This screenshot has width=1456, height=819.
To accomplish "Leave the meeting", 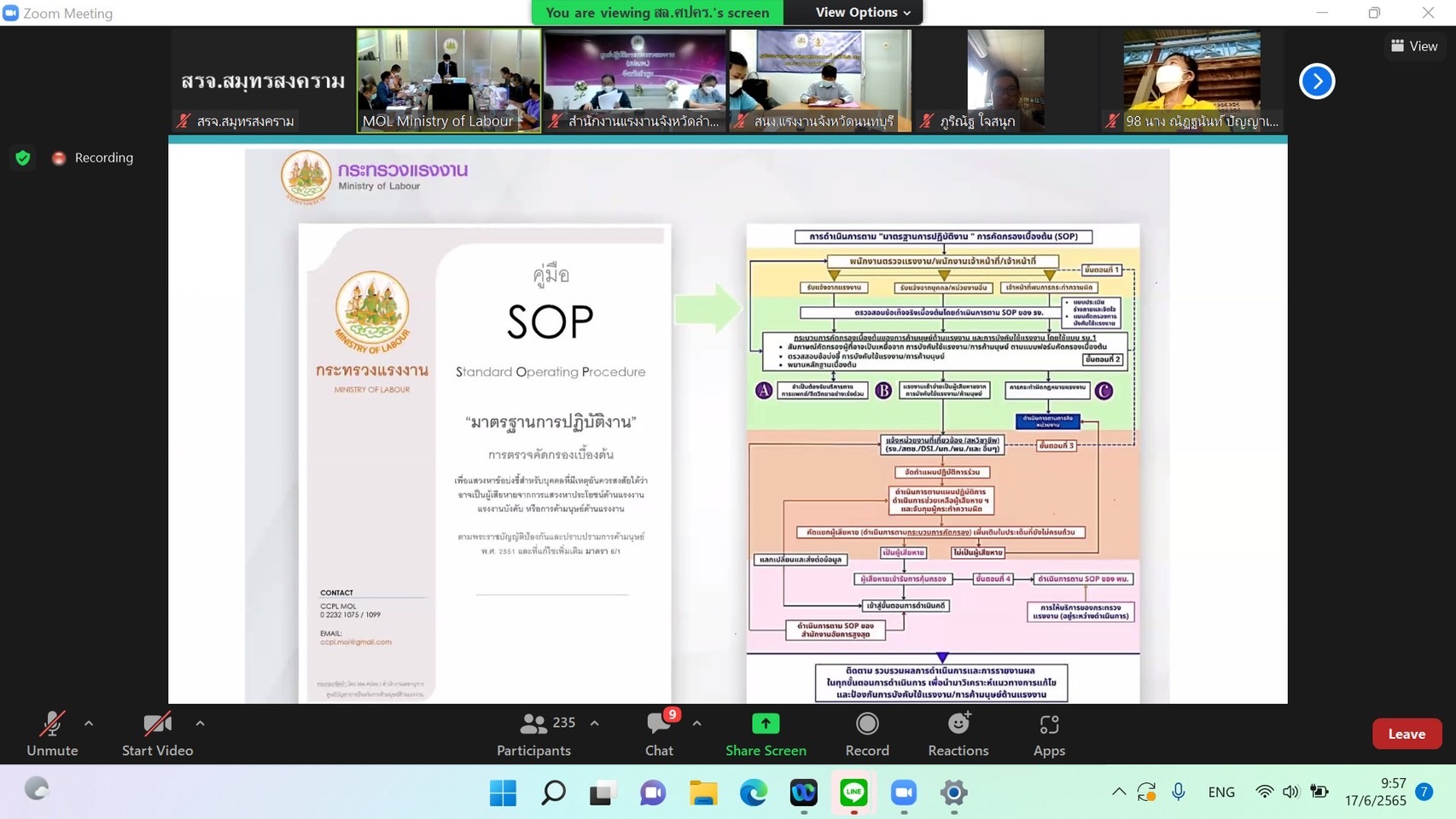I will click(x=1406, y=734).
